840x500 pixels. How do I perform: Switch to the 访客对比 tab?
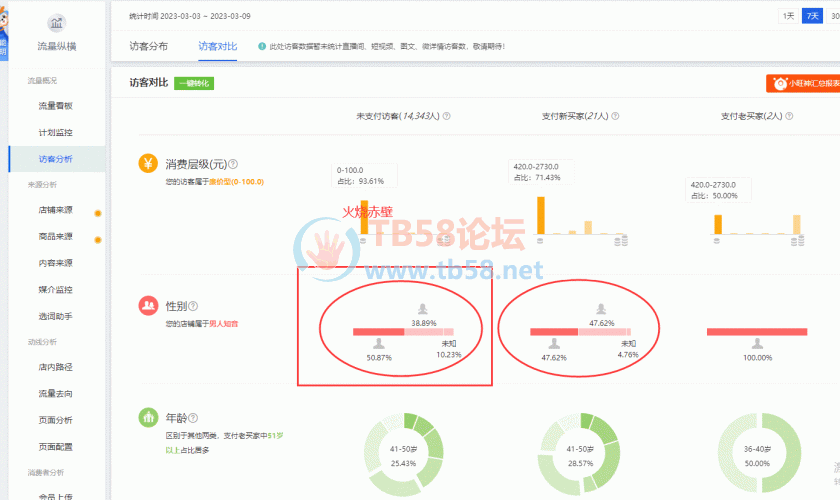tap(217, 46)
